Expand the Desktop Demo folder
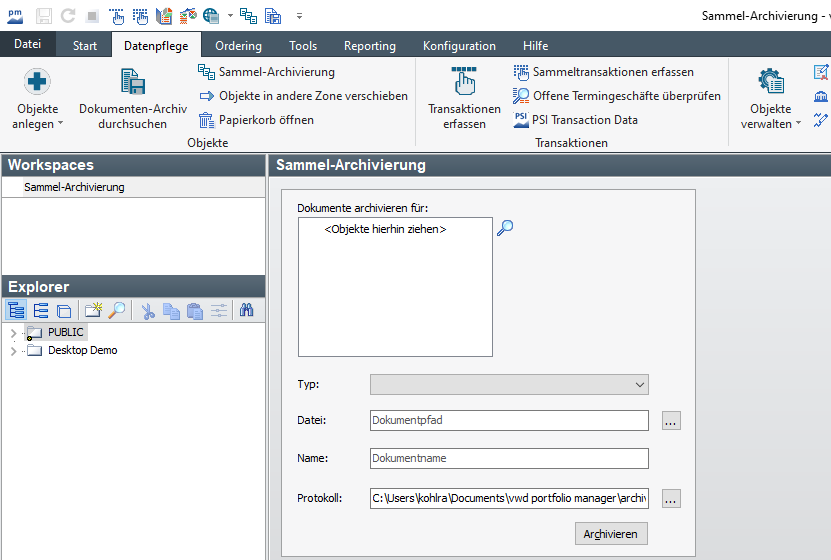Viewport: 831px width, 560px height. pos(13,351)
